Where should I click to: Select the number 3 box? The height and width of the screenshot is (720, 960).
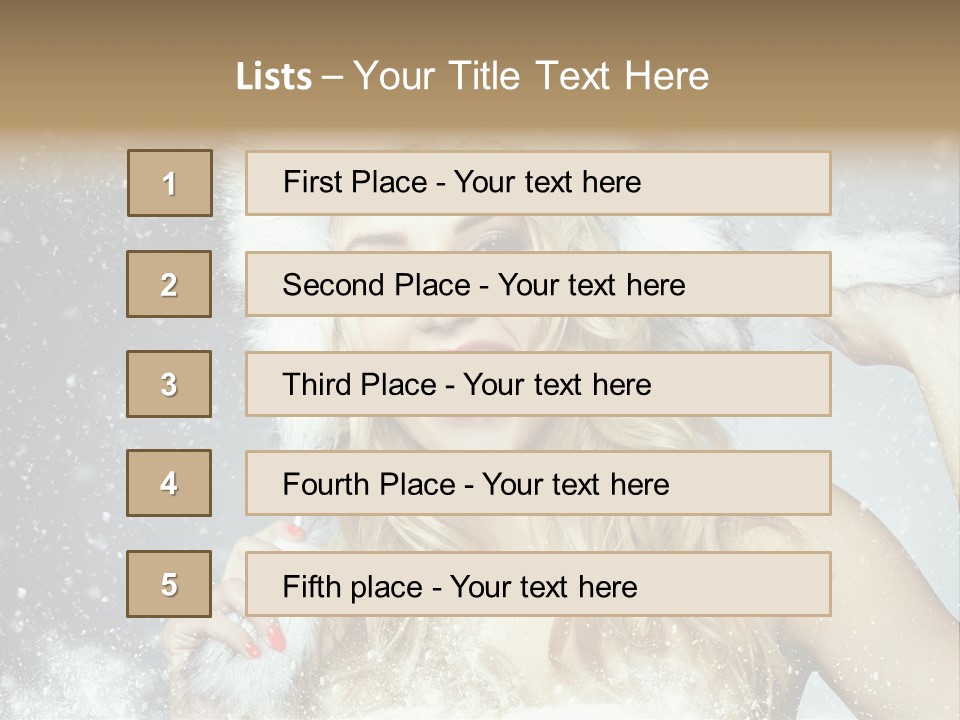click(169, 384)
